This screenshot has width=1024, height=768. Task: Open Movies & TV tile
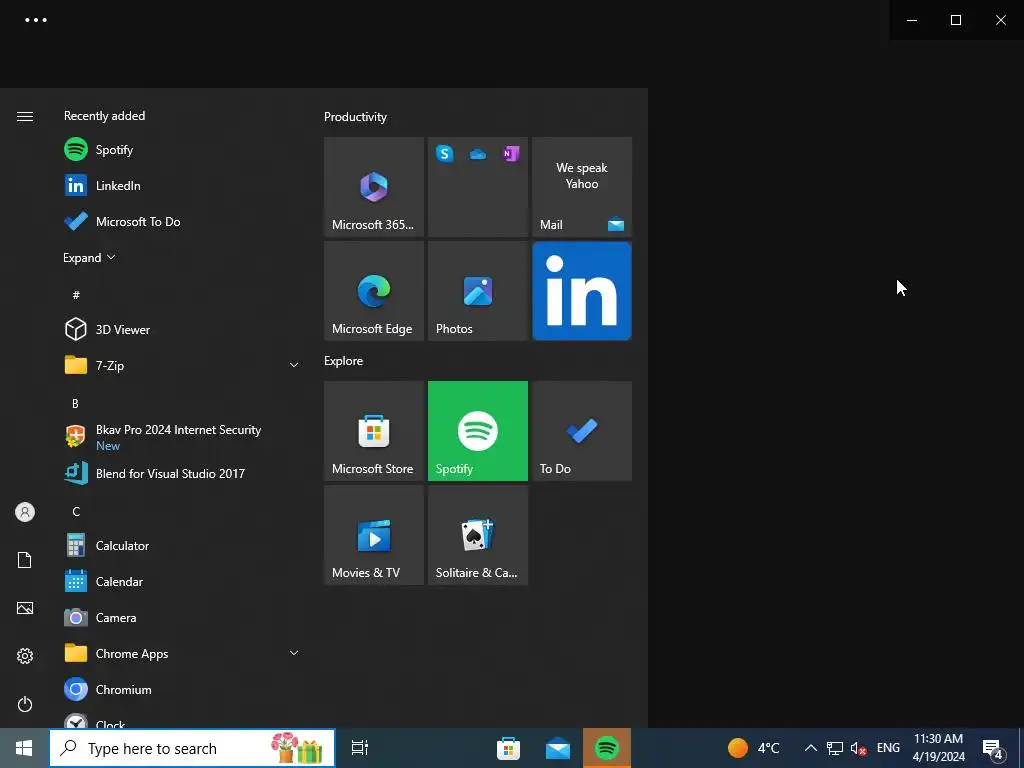[374, 535]
